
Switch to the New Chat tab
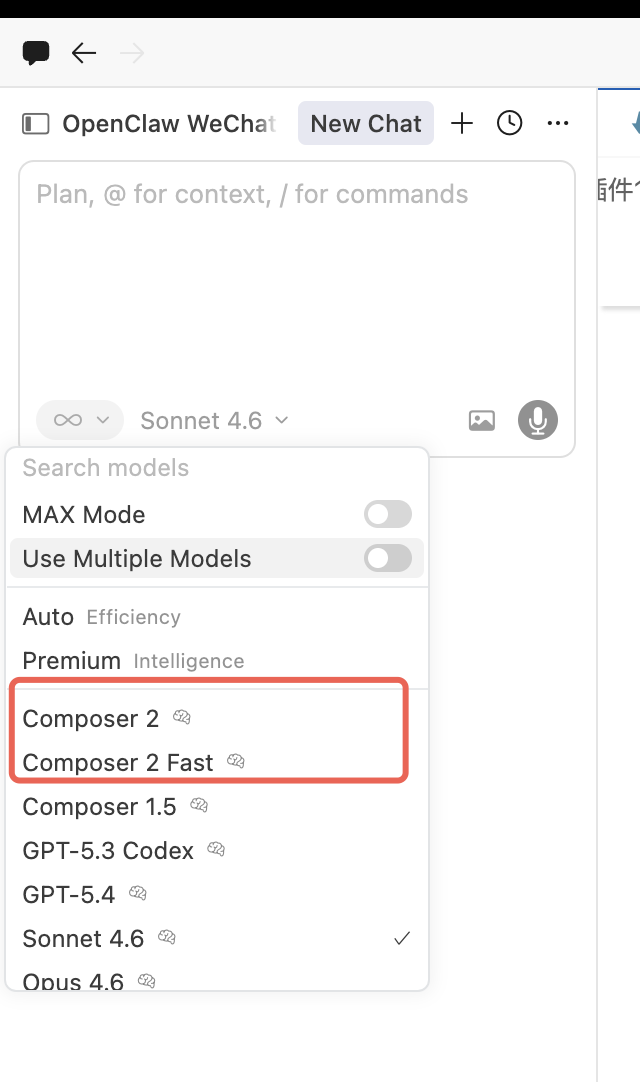(x=366, y=124)
